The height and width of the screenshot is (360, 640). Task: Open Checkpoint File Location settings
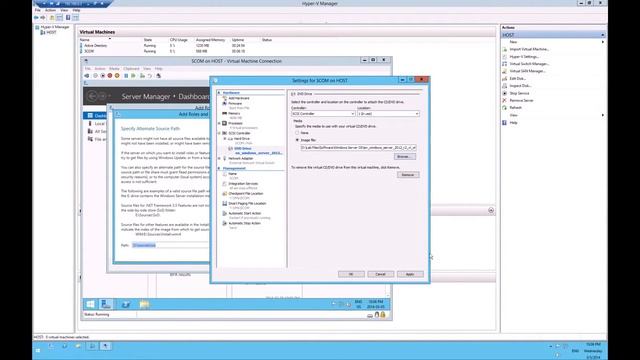click(x=245, y=193)
